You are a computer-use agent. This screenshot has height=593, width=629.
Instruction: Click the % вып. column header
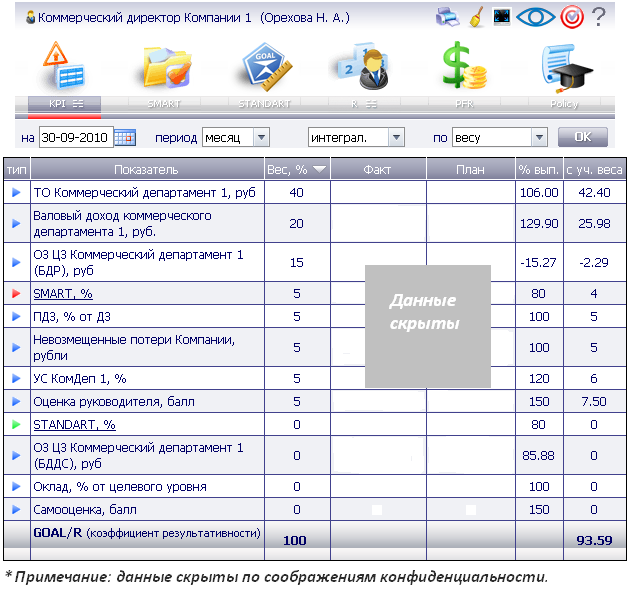tap(539, 169)
